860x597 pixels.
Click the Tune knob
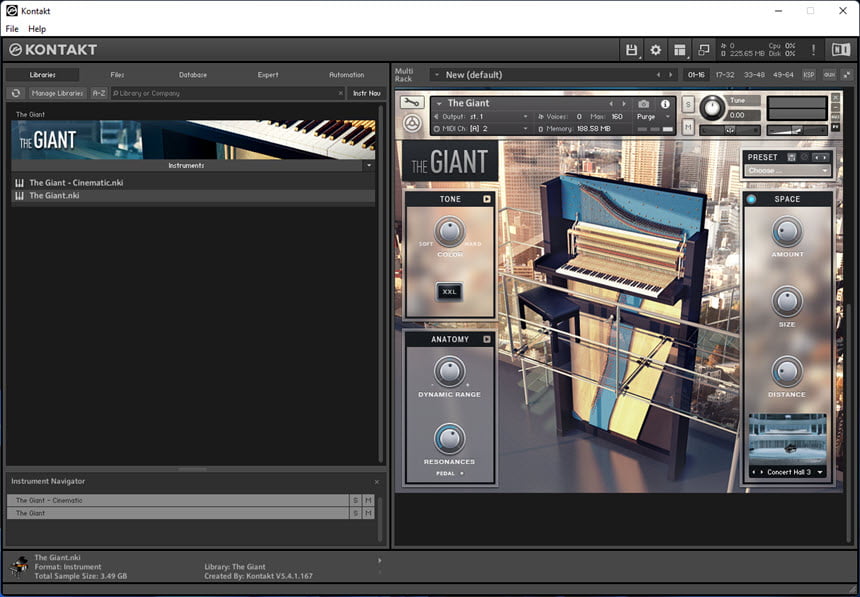[x=712, y=108]
